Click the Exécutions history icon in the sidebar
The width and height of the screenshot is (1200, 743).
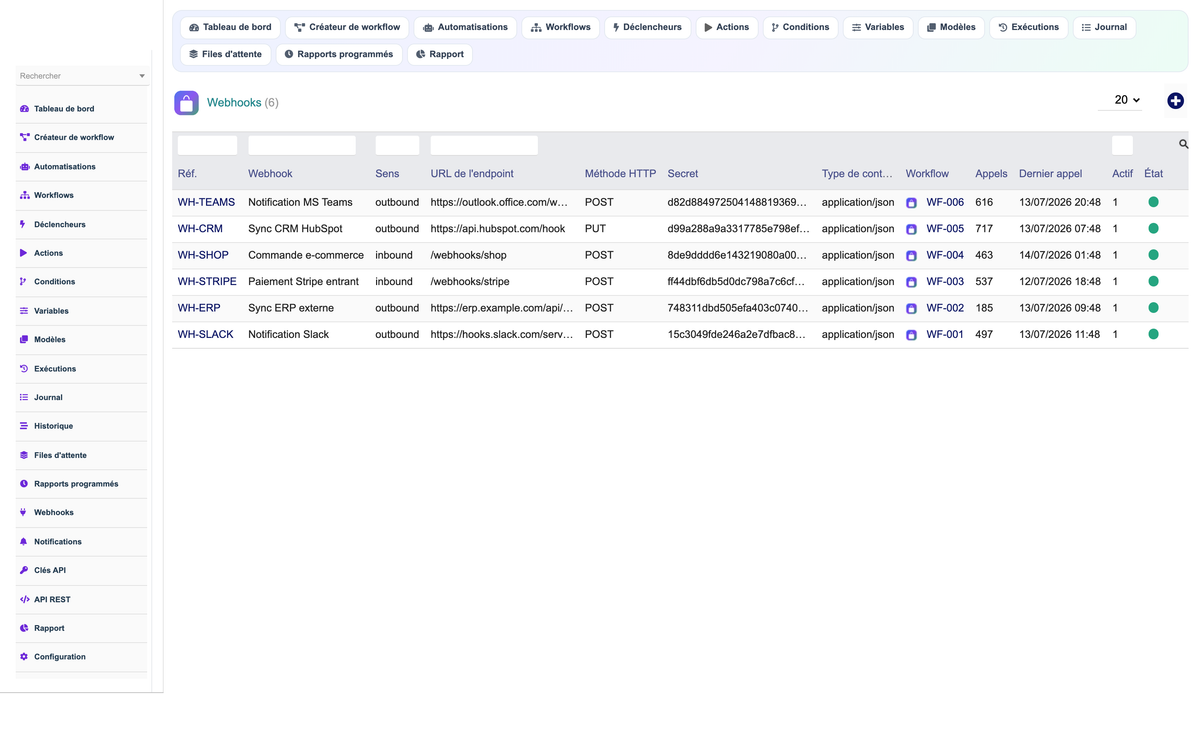click(x=24, y=368)
